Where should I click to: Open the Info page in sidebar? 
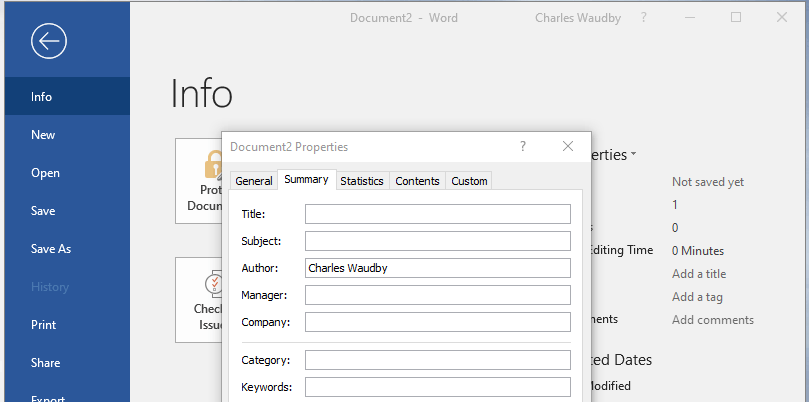[x=68, y=97]
